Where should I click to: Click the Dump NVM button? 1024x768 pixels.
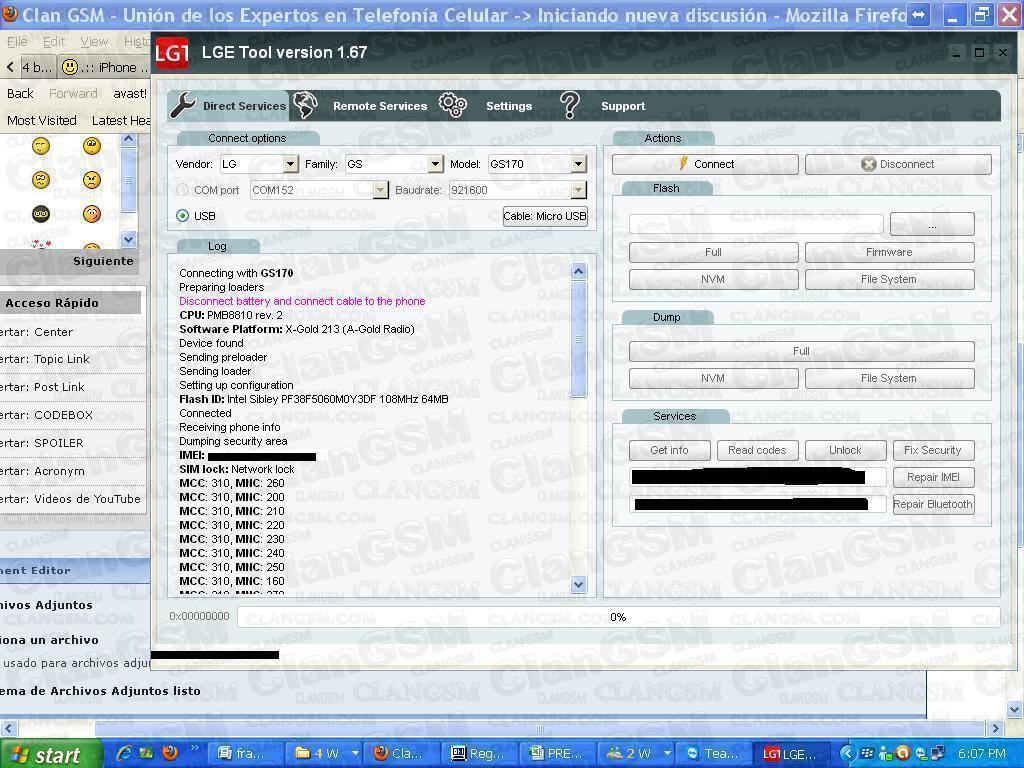(713, 379)
